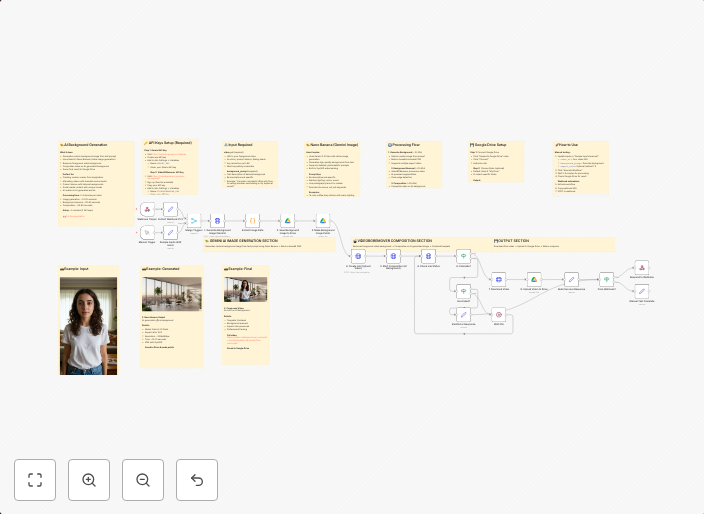Viewport: 704px width, 514px height.
Task: Open the Respond to Webhook node
Action: [641, 268]
